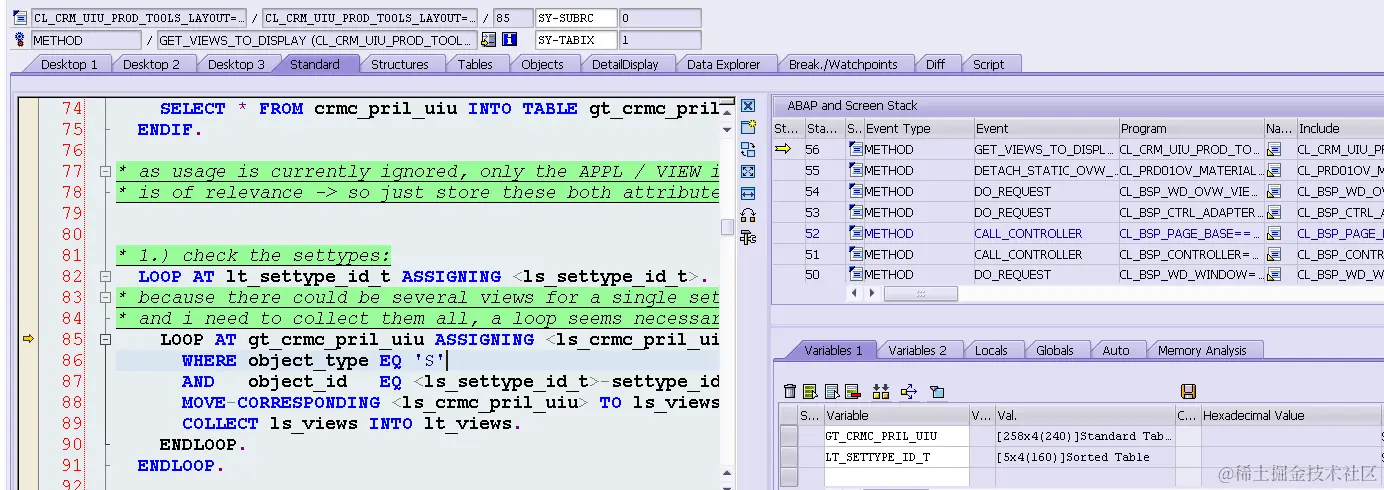1384x490 pixels.
Task: Close the source code tool using X icon
Action: pos(747,106)
